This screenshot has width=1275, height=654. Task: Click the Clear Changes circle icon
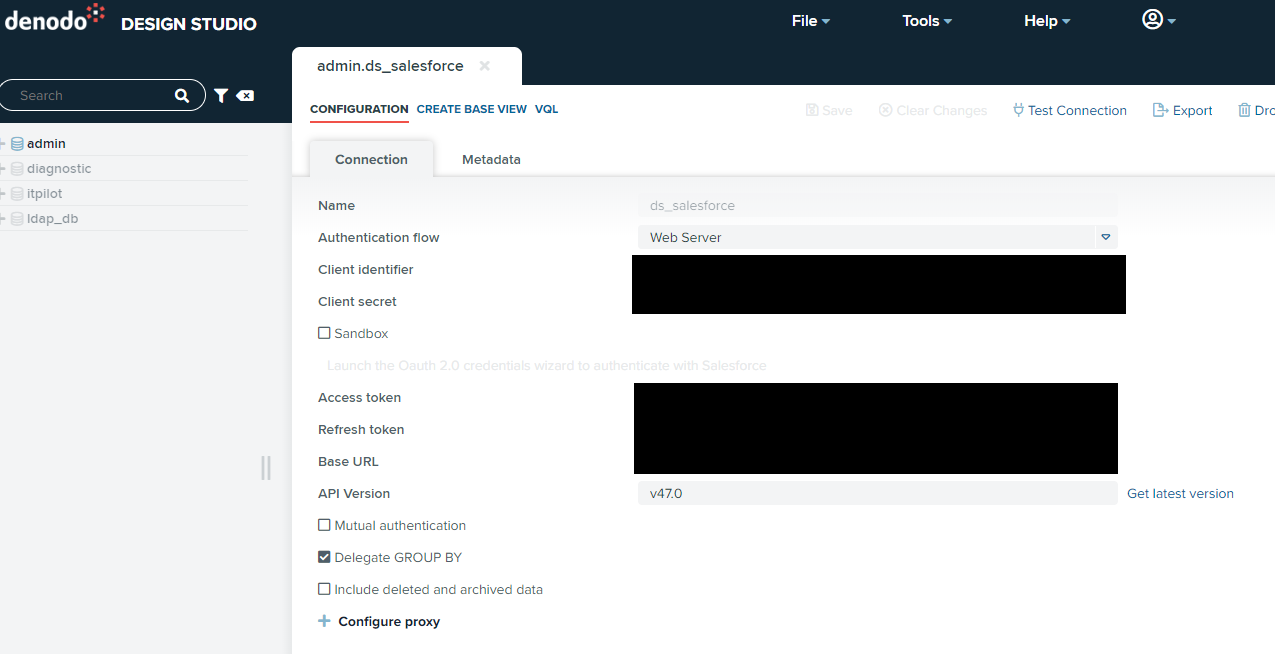(x=885, y=110)
